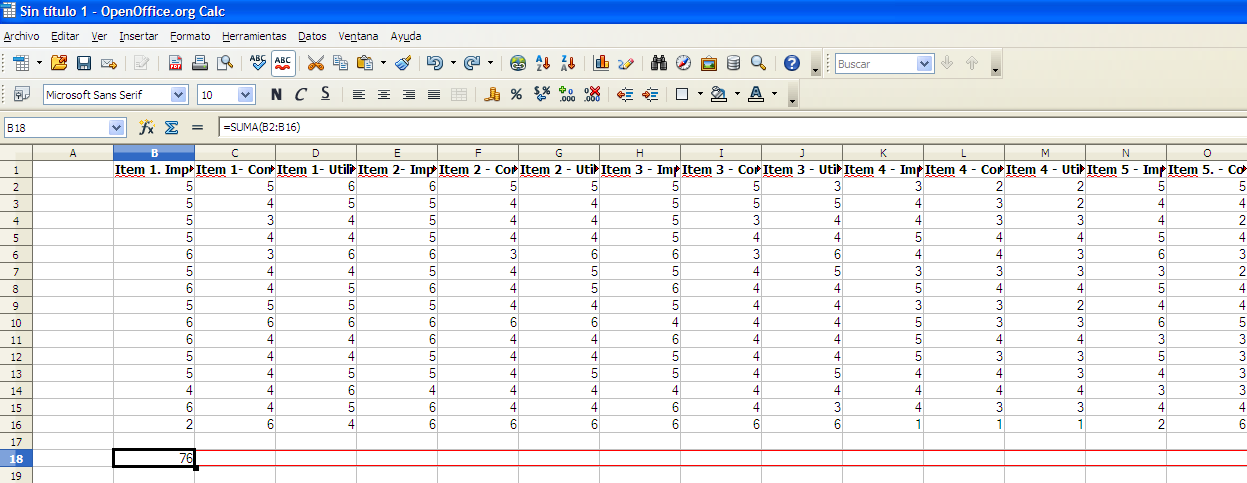1247x483 pixels.
Task: Click the Sum sigma icon
Action: tap(171, 128)
